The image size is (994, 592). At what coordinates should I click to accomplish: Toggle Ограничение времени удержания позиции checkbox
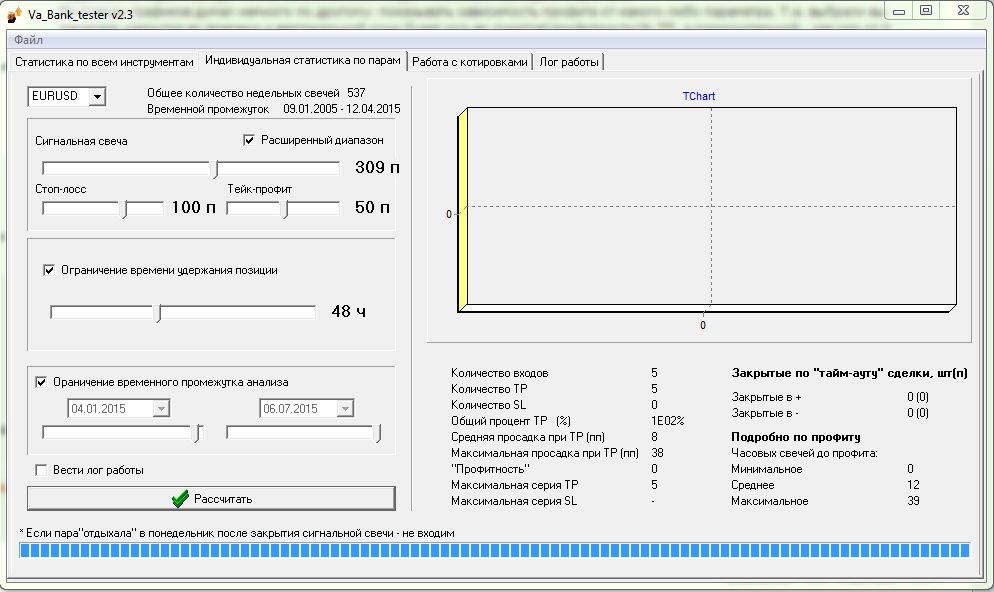(49, 270)
